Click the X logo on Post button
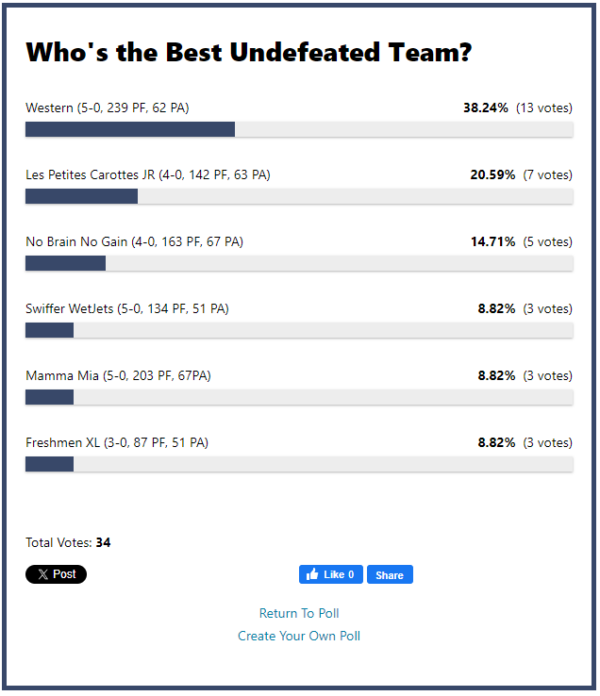 coord(43,574)
